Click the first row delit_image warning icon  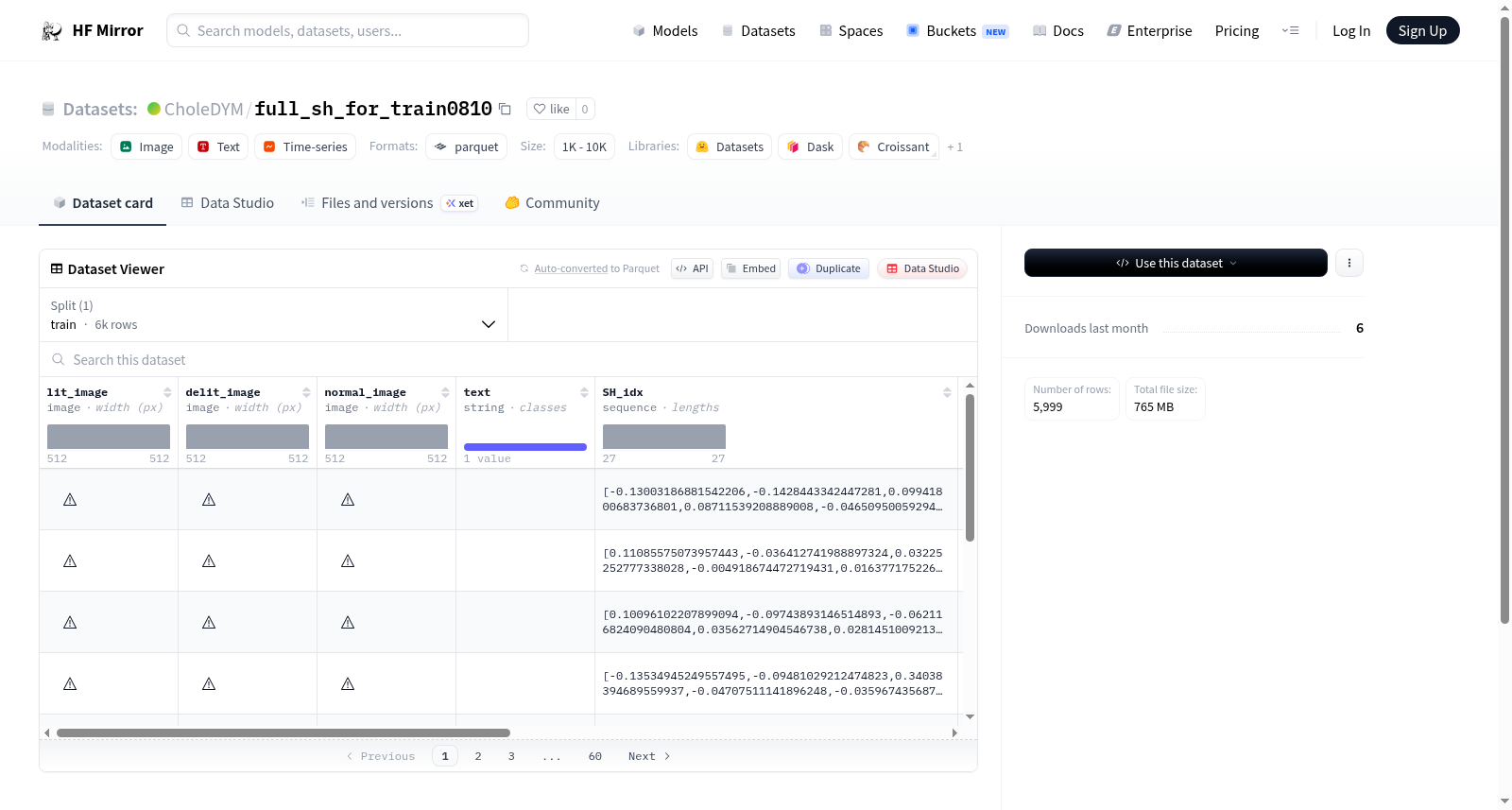coord(209,500)
